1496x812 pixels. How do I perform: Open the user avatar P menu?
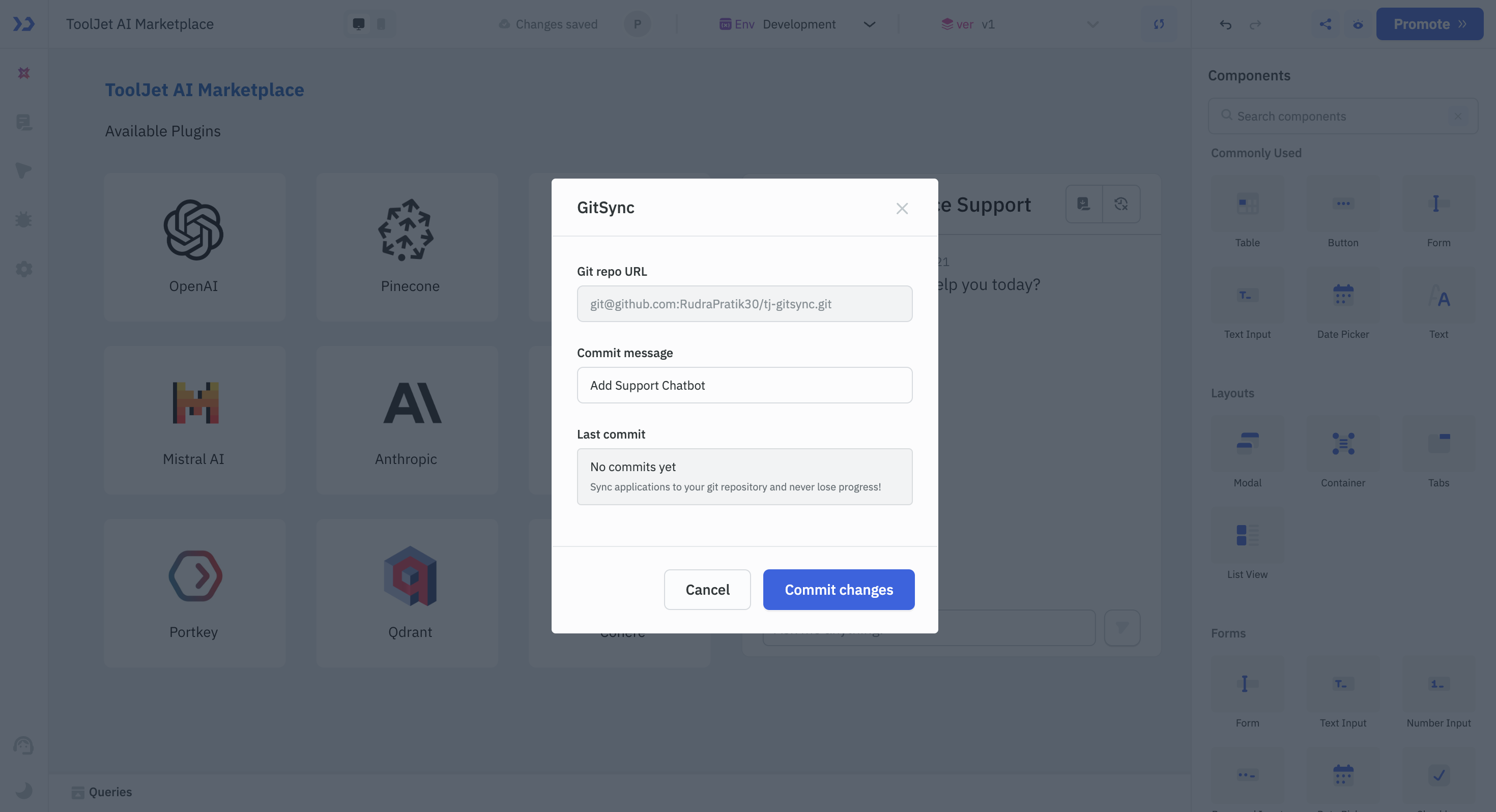[x=637, y=24]
